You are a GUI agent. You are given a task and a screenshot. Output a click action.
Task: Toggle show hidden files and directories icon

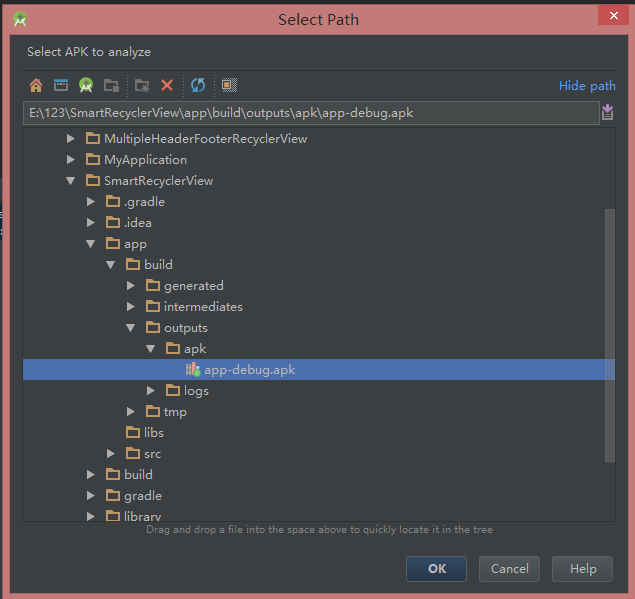click(x=229, y=85)
